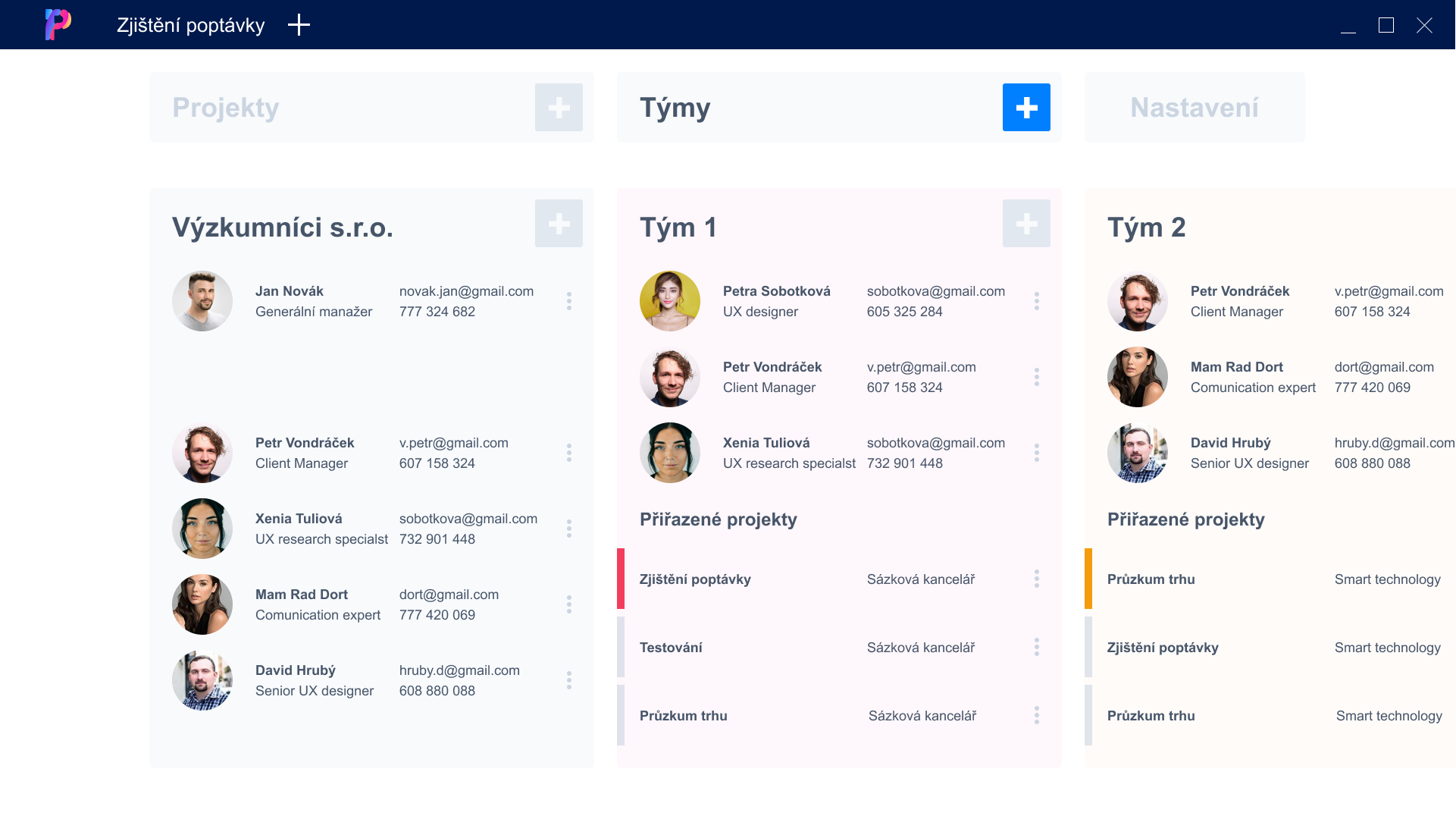Open three-dot menu for Jan Novák
The height and width of the screenshot is (819, 1456).
tap(568, 301)
